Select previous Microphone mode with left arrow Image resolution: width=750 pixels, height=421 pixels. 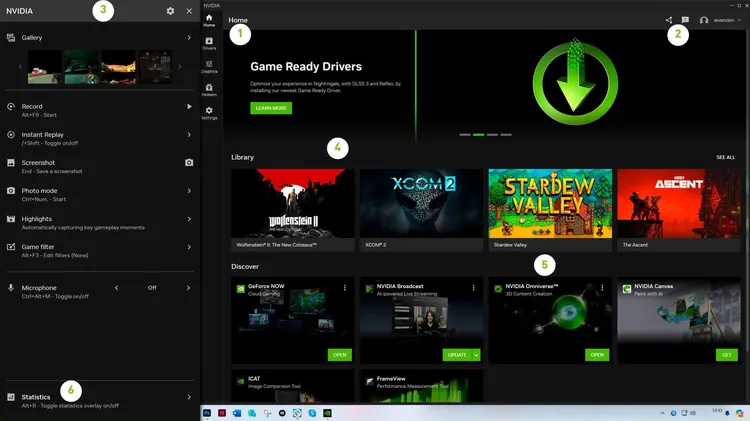point(116,288)
